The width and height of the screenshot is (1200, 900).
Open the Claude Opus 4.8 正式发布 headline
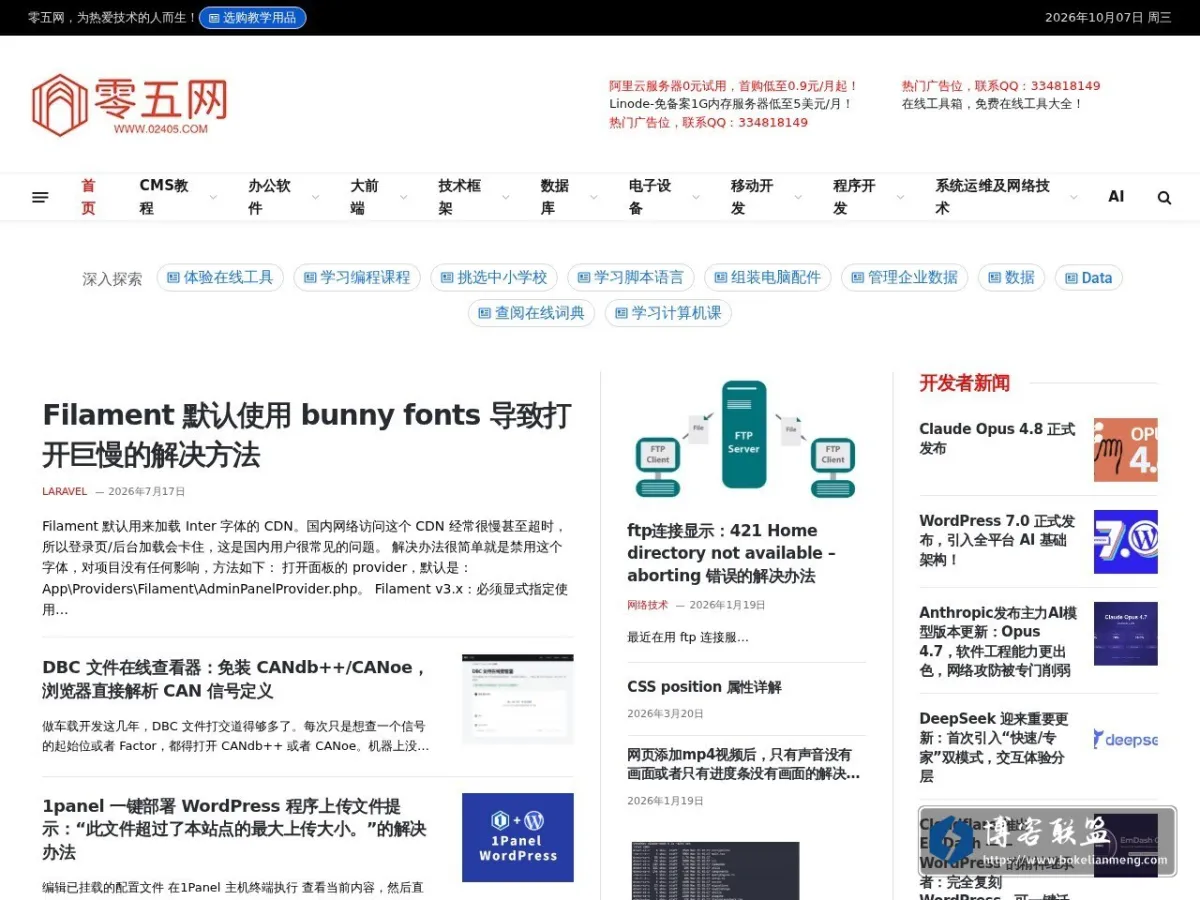pyautogui.click(x=997, y=438)
